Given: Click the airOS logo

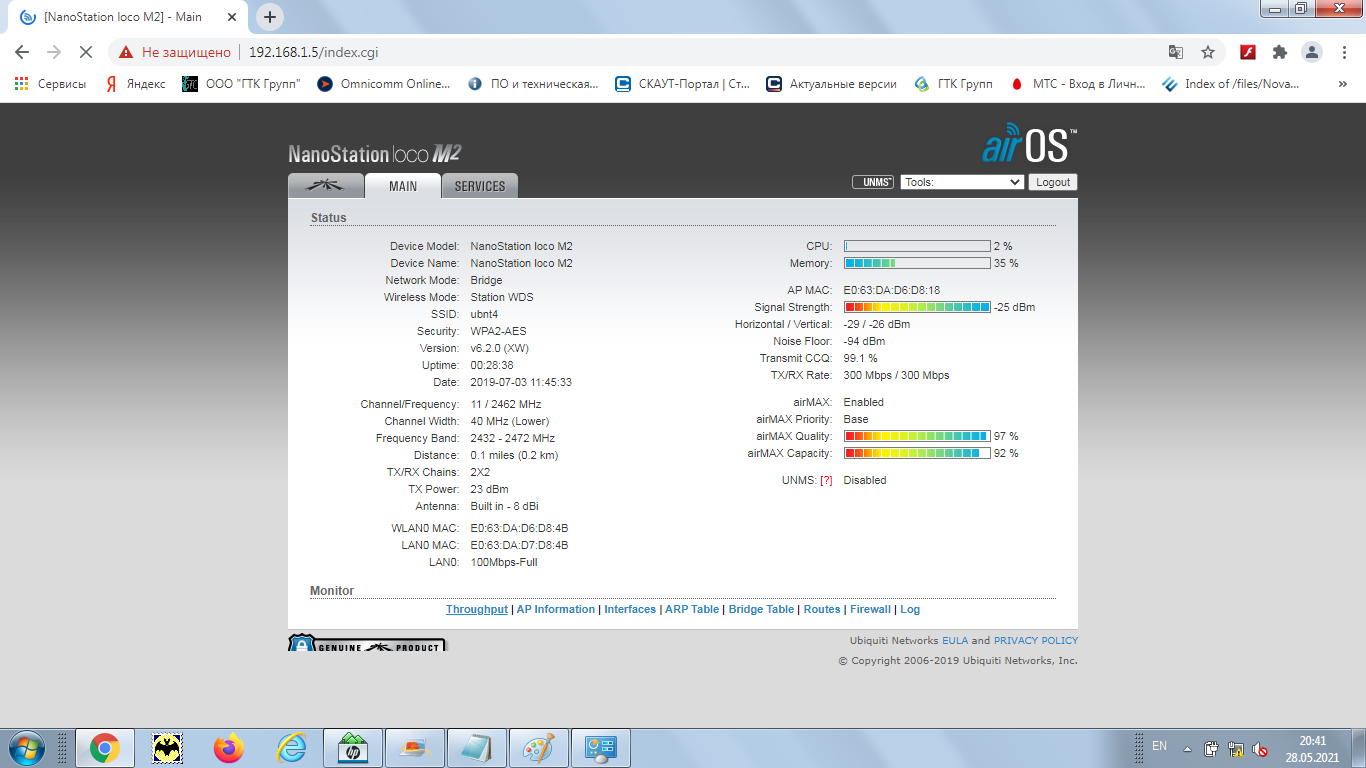Looking at the screenshot, I should 1029,143.
